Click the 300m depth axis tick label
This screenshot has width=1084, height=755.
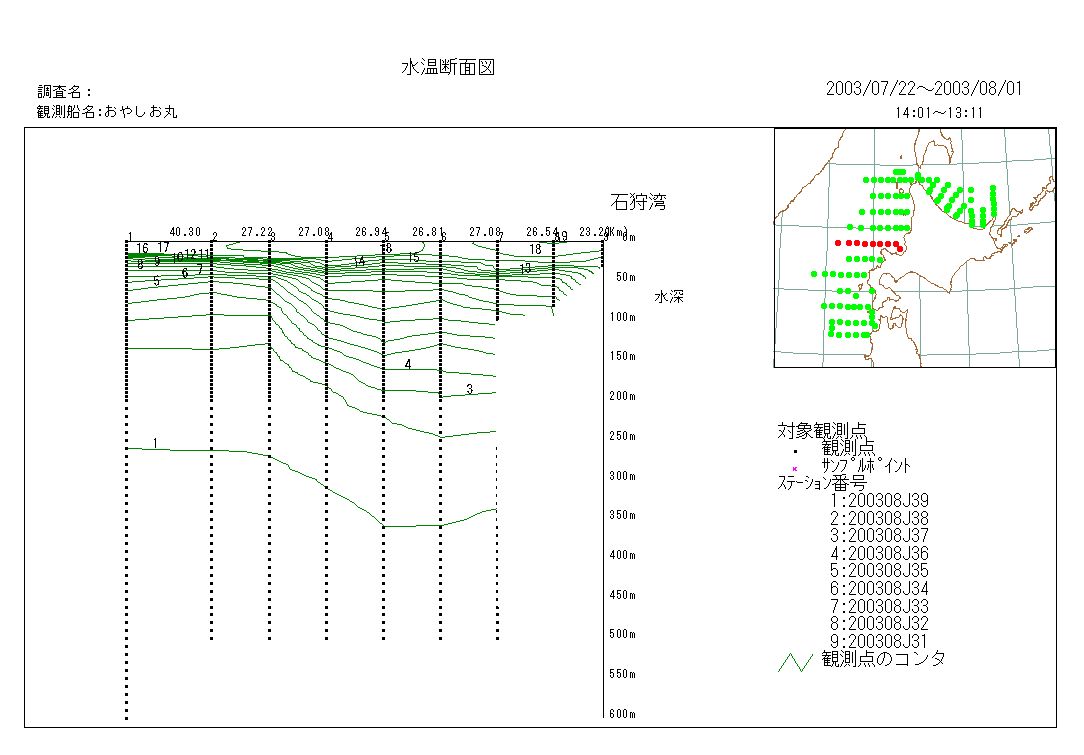pos(623,476)
